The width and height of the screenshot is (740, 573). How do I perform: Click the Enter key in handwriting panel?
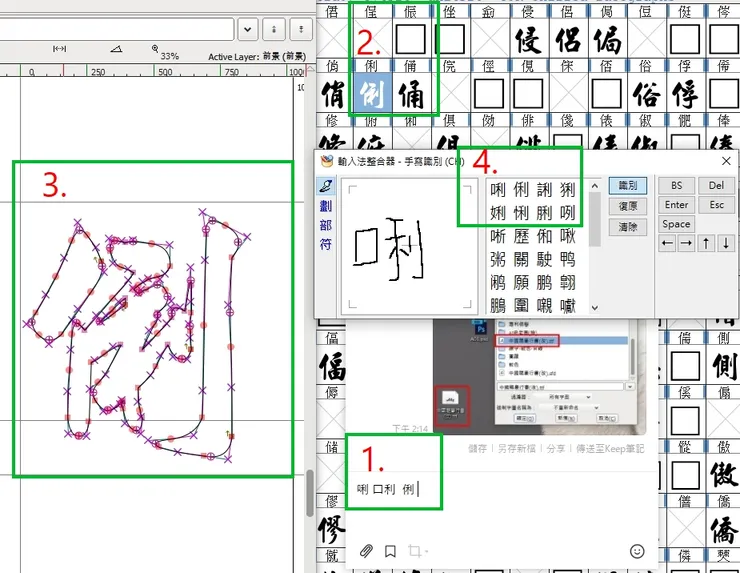click(676, 205)
